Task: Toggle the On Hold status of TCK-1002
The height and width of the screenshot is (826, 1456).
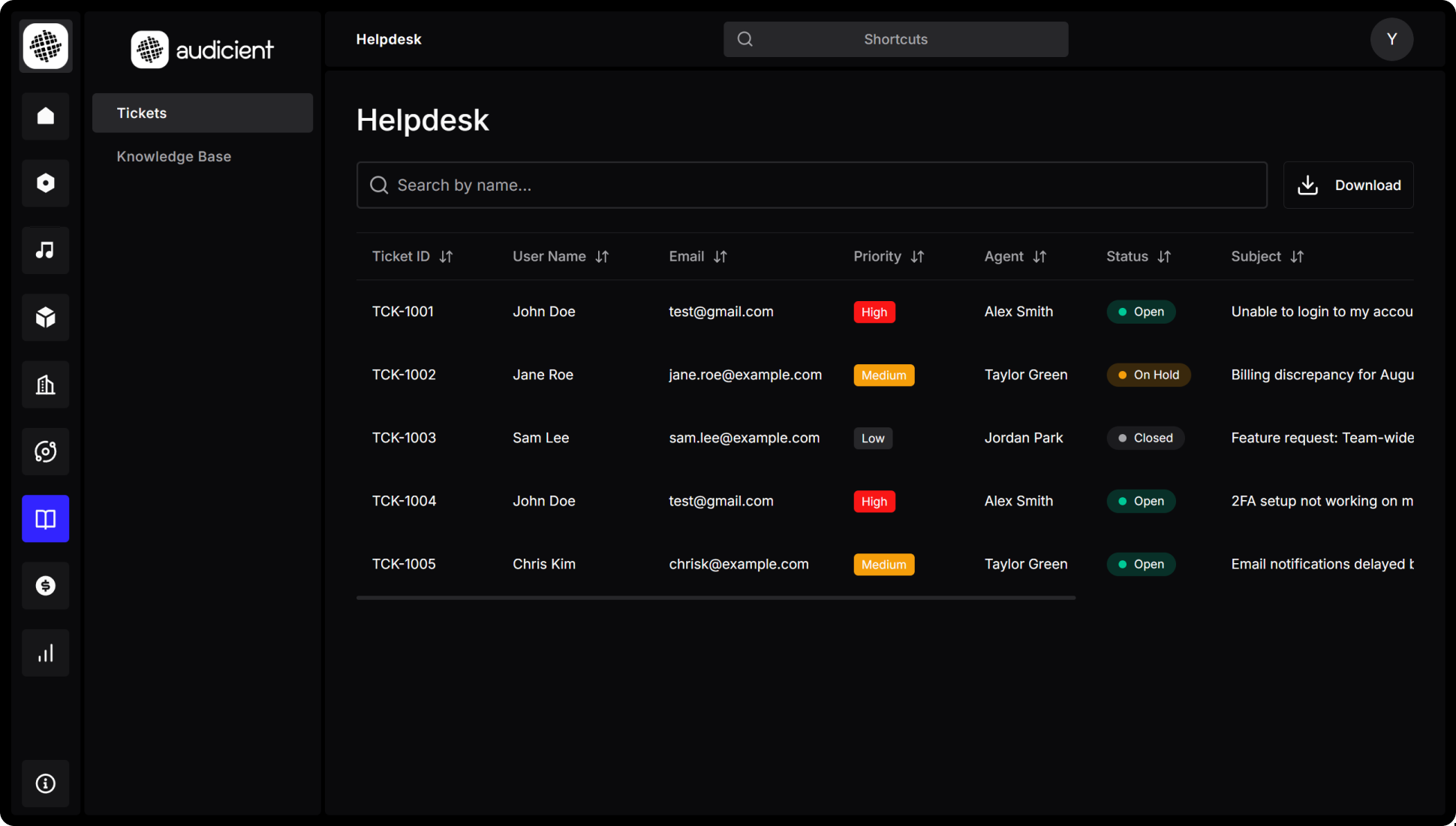Action: (1148, 375)
